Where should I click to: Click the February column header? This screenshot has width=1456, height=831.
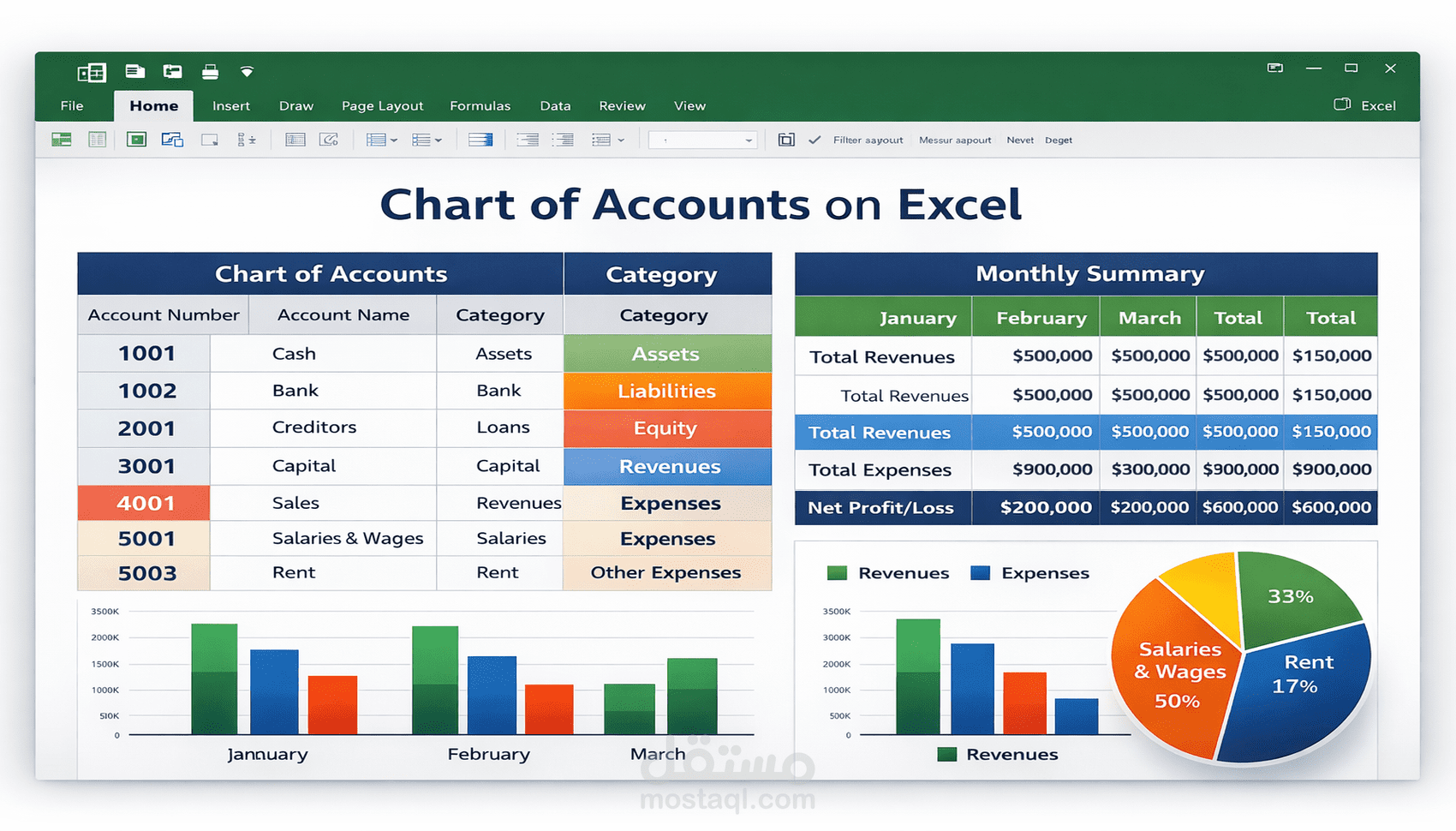[1035, 317]
